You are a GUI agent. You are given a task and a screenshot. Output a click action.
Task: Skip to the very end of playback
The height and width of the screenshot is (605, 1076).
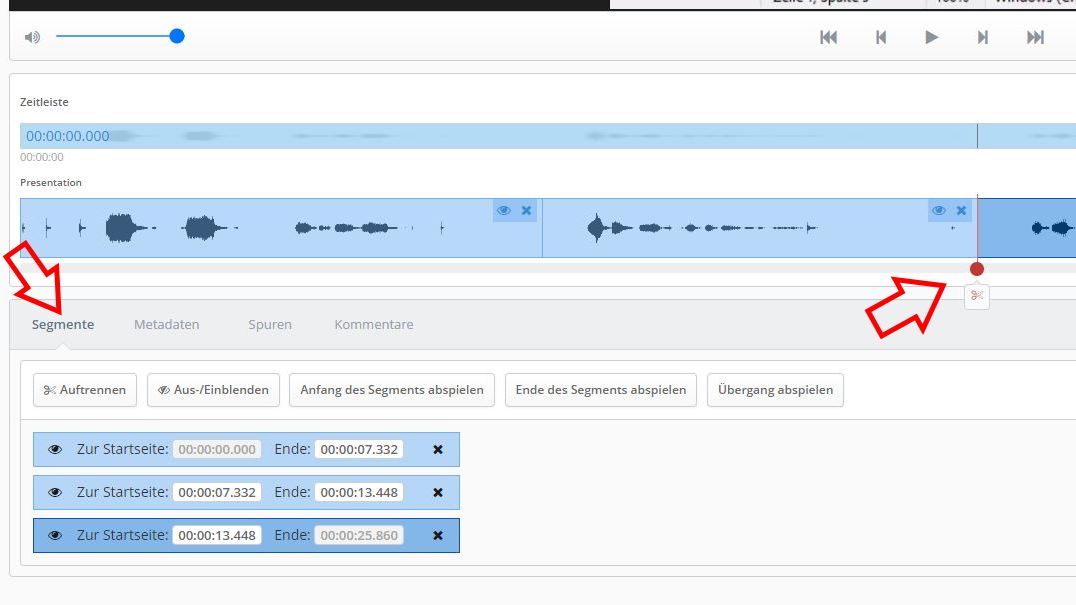(1035, 37)
